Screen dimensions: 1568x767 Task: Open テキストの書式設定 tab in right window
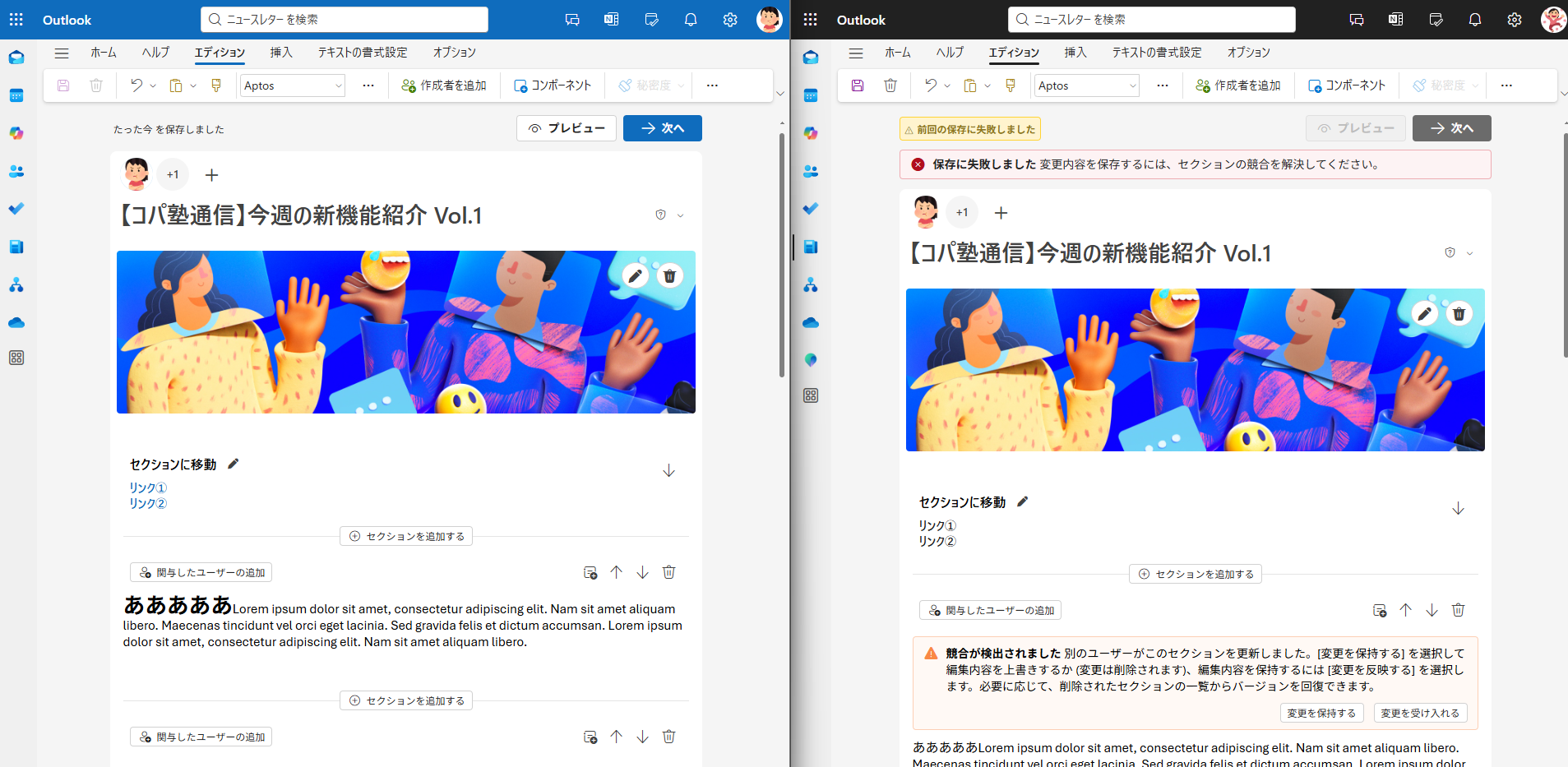coord(1157,53)
